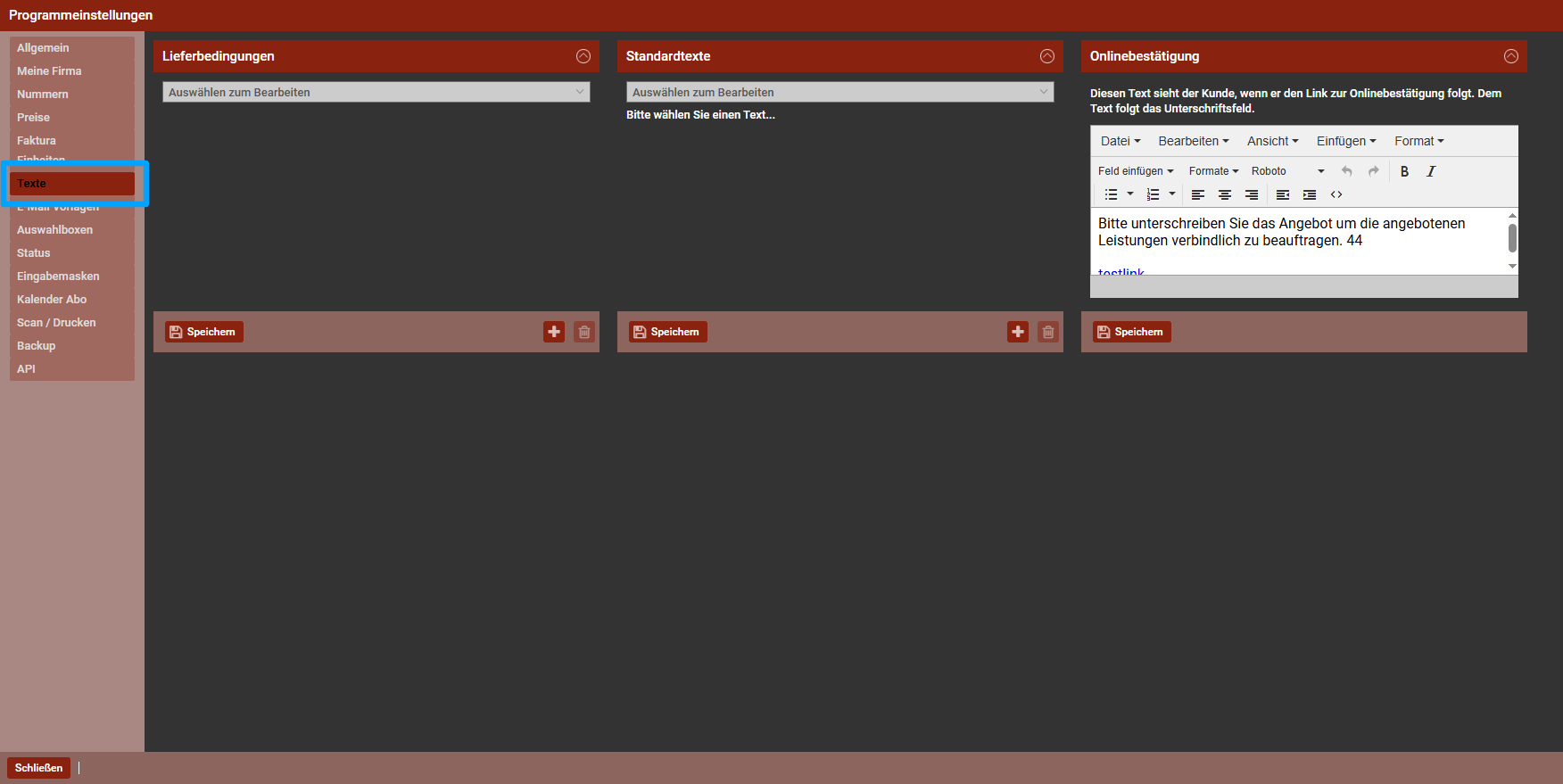Increase indent of the paragraph
Image resolution: width=1563 pixels, height=784 pixels.
pos(1310,194)
